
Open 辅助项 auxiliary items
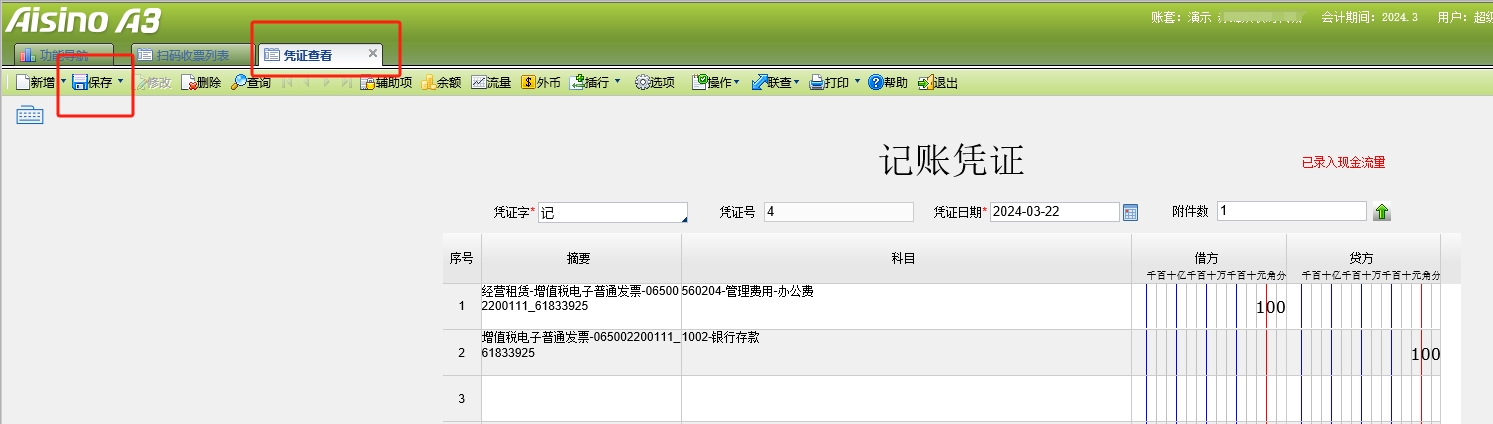(385, 83)
